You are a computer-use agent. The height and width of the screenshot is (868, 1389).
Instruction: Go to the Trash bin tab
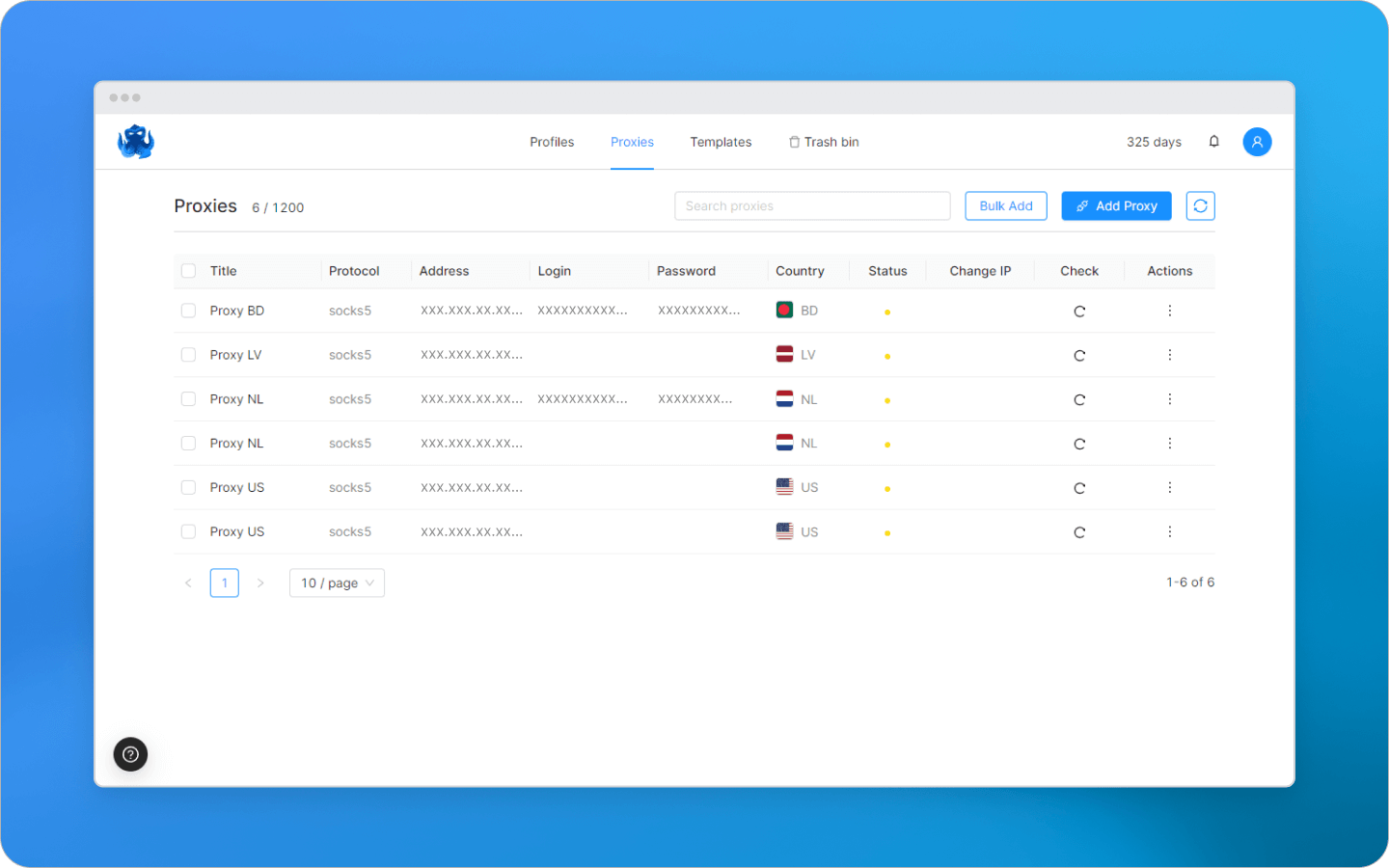click(824, 142)
